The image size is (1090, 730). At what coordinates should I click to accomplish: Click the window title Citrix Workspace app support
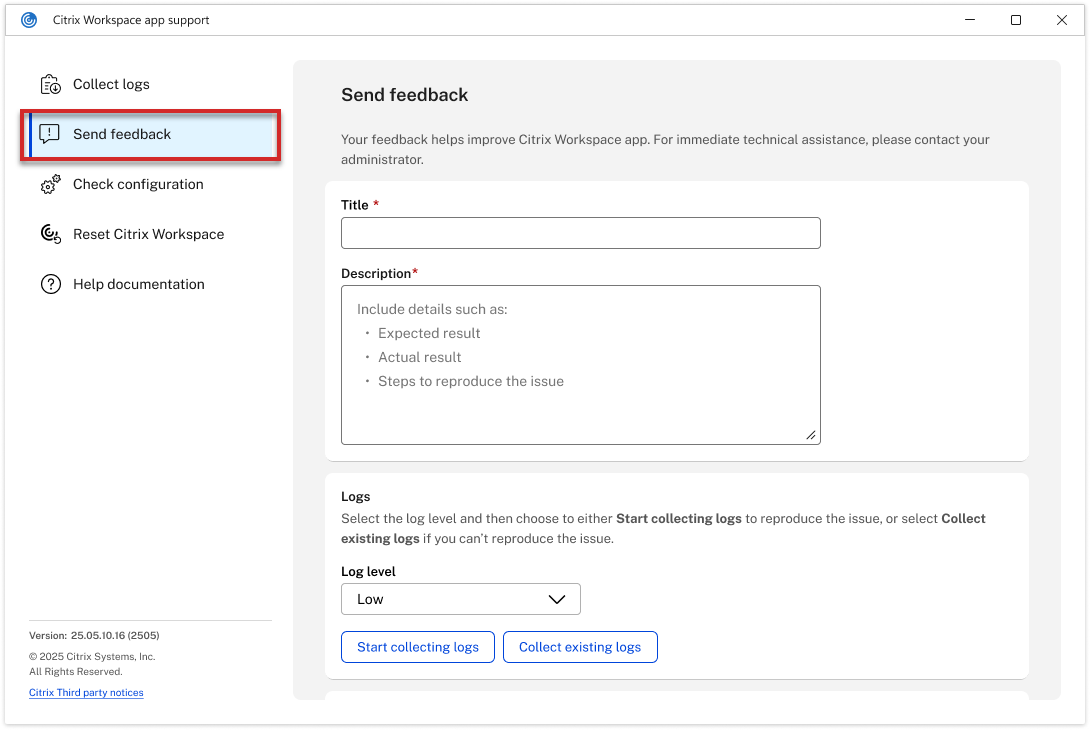(x=131, y=20)
